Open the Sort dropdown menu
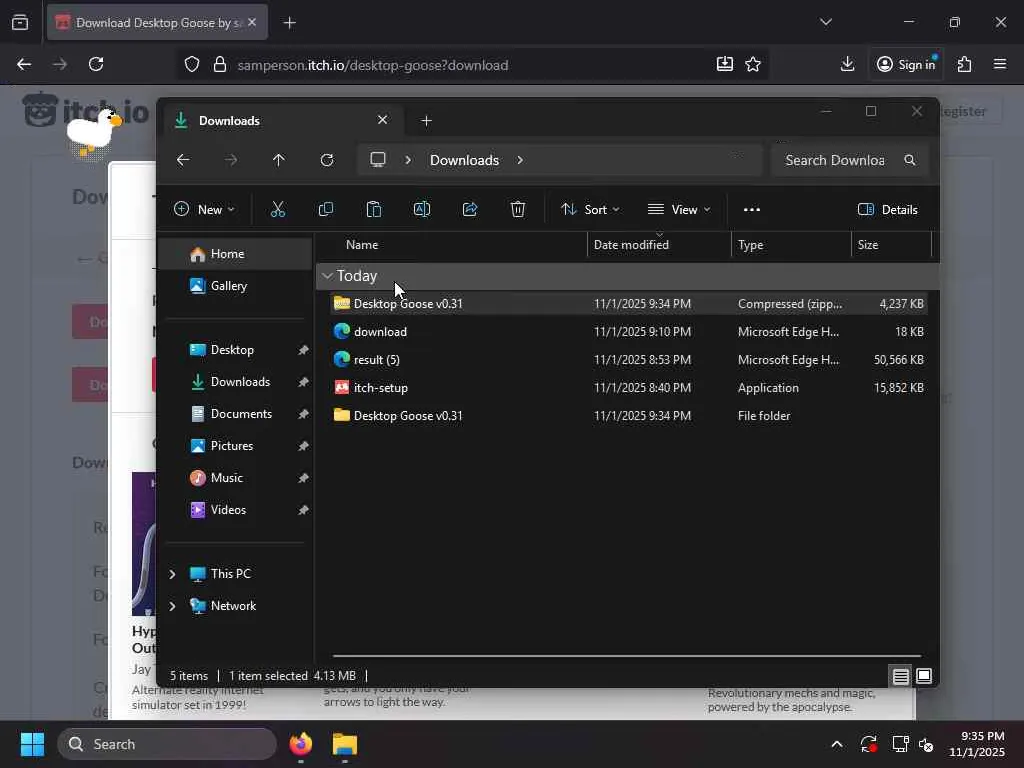This screenshot has height=768, width=1024. click(590, 210)
